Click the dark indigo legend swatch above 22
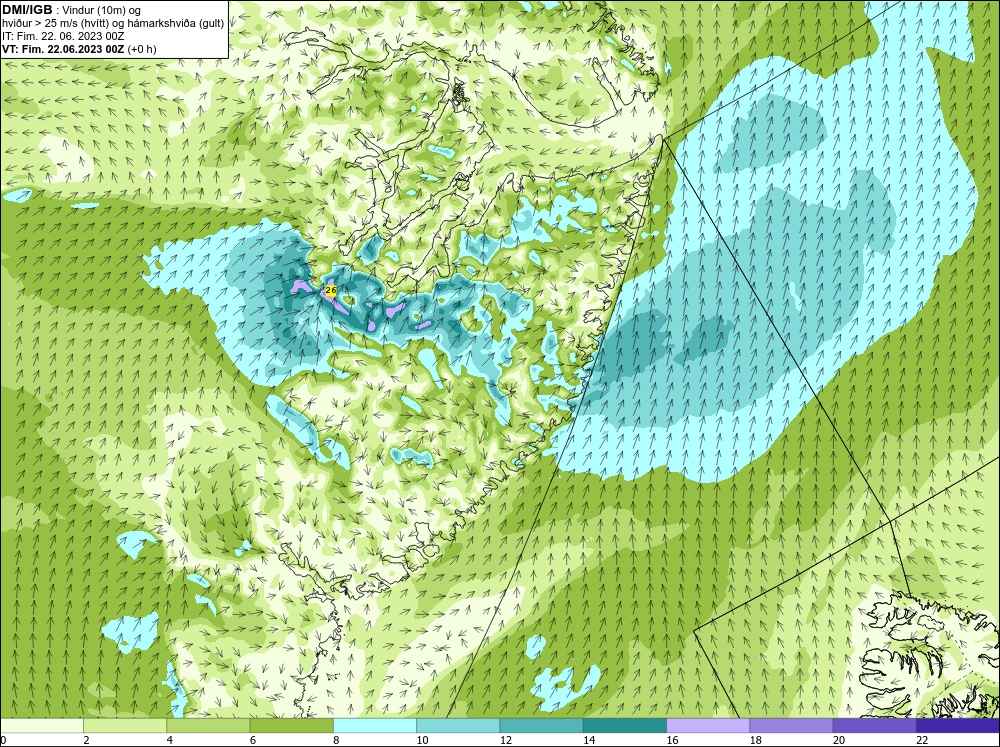The width and height of the screenshot is (1000, 747). point(958,726)
